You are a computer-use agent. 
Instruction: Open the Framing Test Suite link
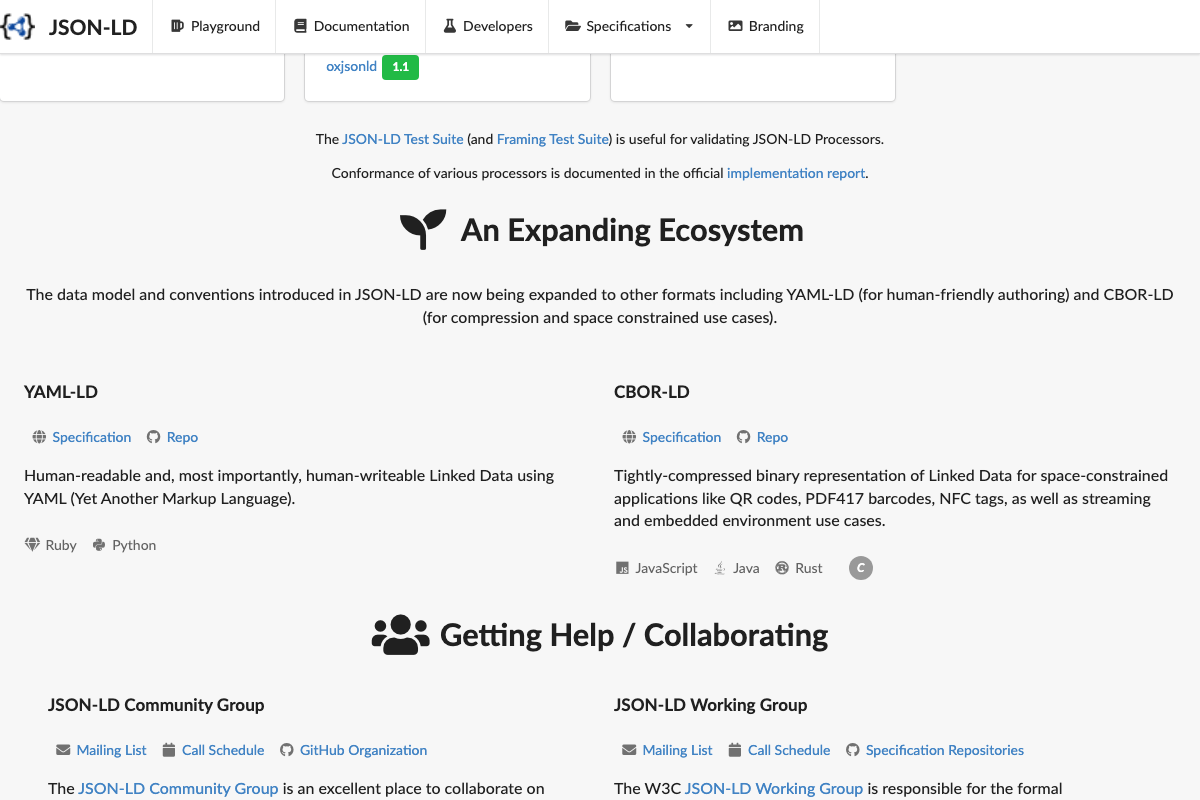[553, 139]
